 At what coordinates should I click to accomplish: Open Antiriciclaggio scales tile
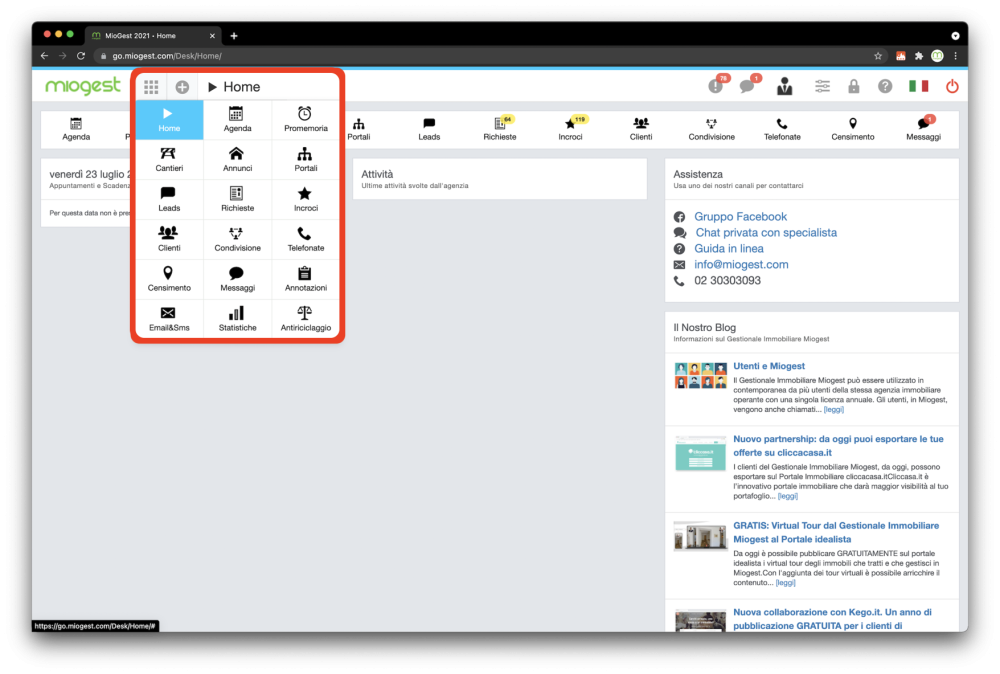[305, 319]
